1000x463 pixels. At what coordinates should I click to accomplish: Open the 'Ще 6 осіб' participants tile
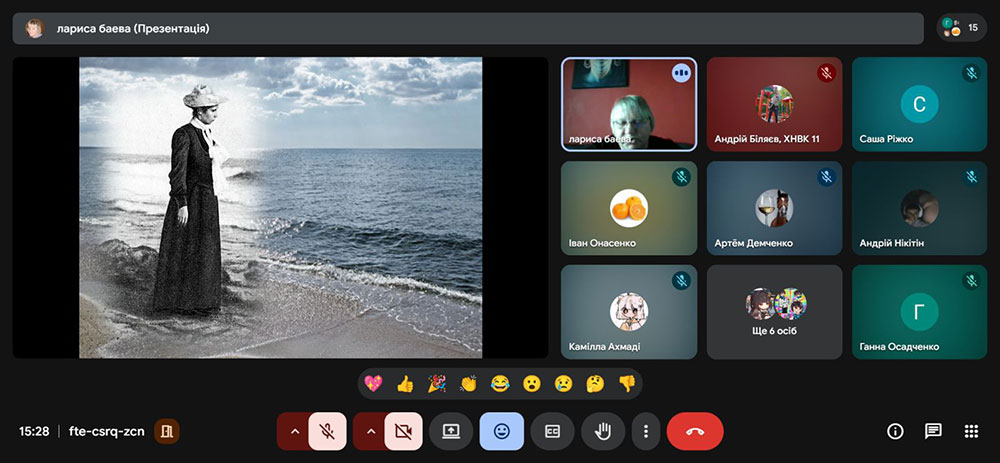pos(775,311)
